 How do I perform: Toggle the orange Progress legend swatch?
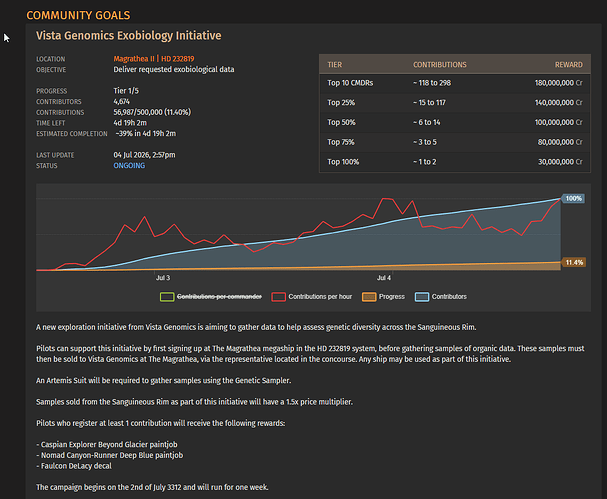click(x=369, y=297)
